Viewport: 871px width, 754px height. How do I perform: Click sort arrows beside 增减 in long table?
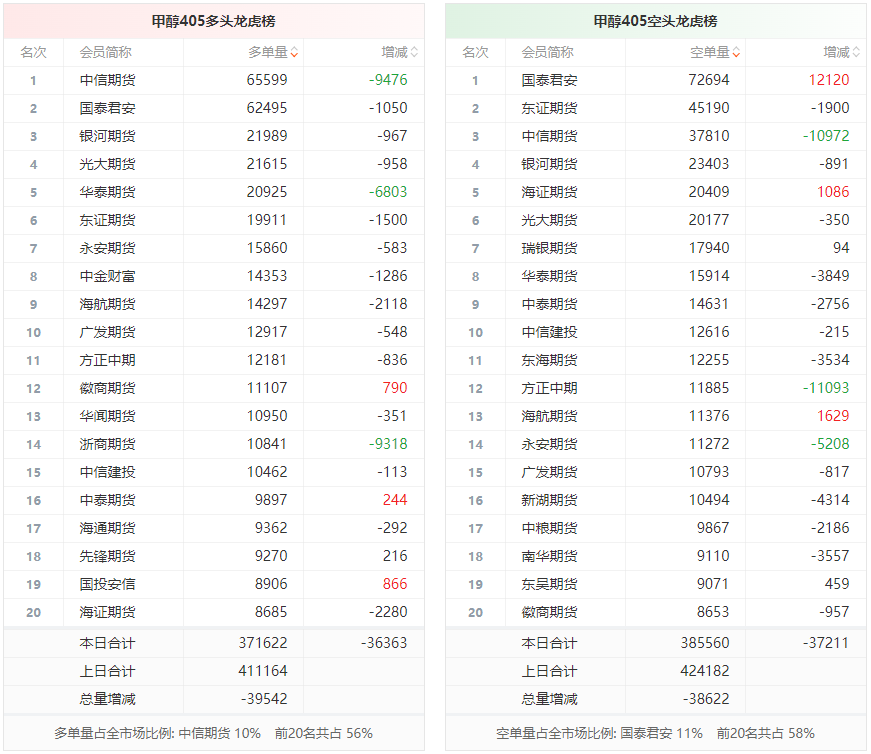click(414, 53)
